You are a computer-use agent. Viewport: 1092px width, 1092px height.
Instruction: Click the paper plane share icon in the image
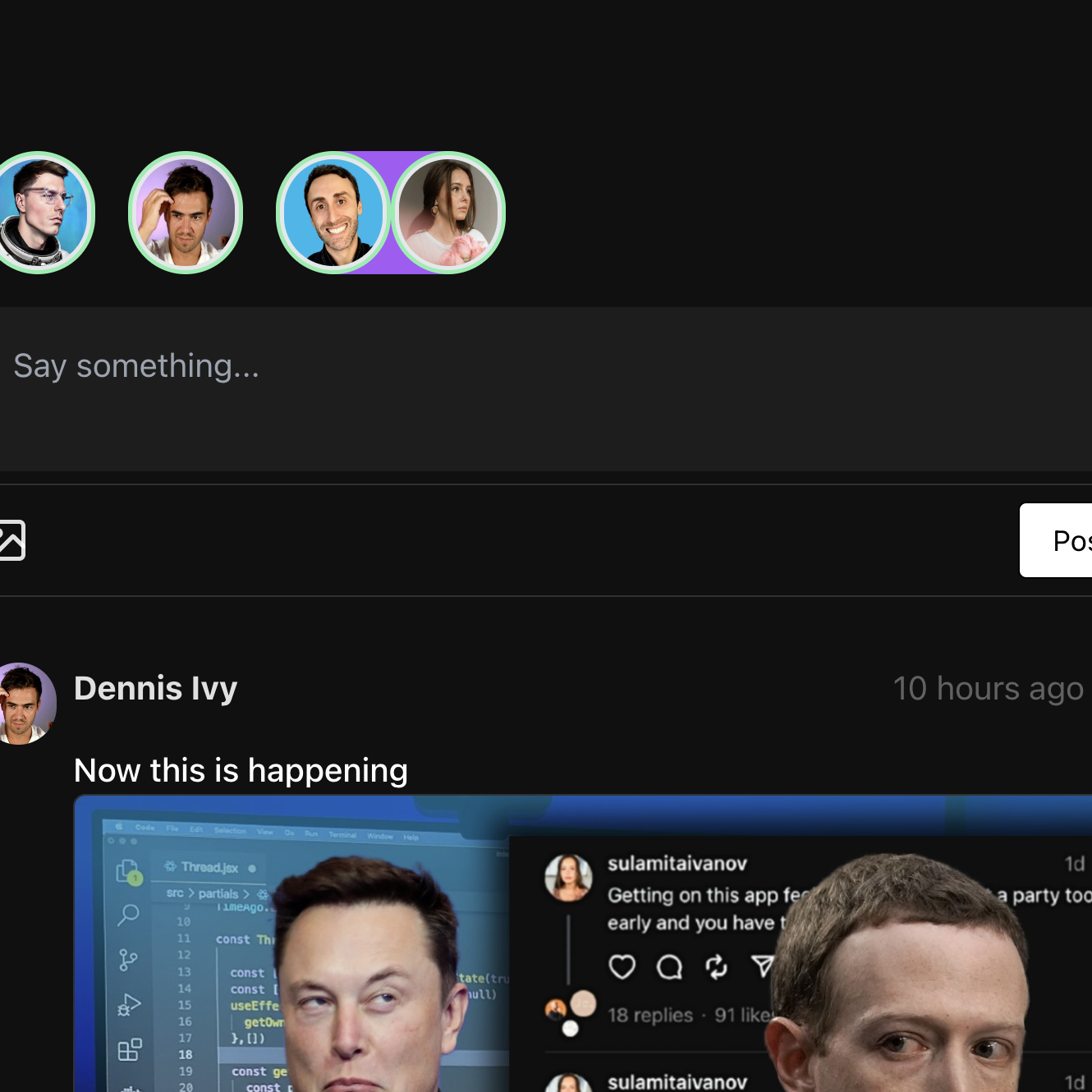coord(763,966)
